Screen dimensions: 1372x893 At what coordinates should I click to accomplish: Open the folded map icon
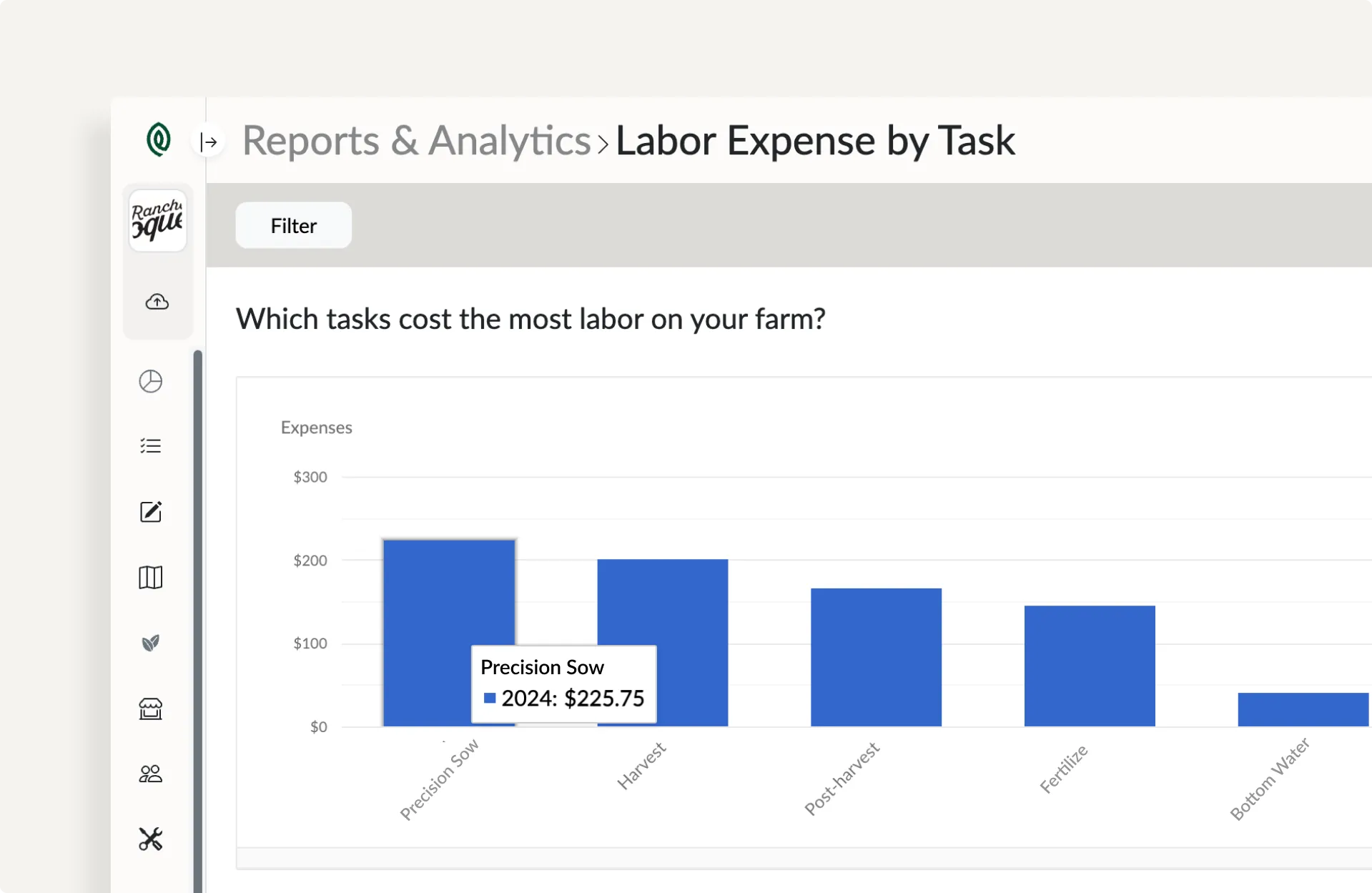(x=151, y=577)
